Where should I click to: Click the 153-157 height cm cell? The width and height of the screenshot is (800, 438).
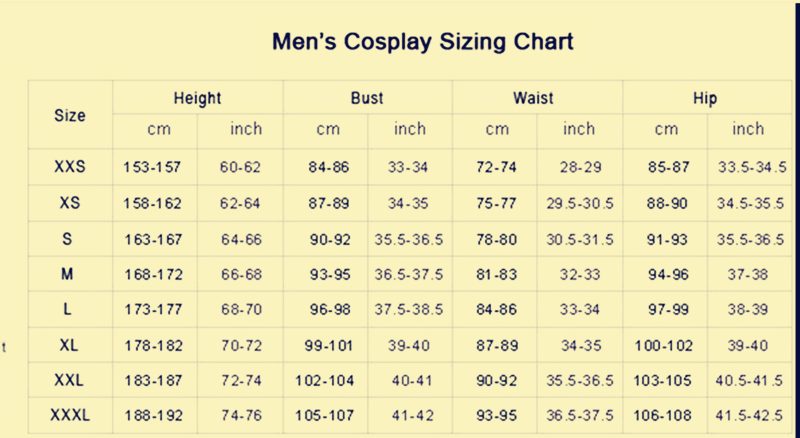pyautogui.click(x=152, y=167)
